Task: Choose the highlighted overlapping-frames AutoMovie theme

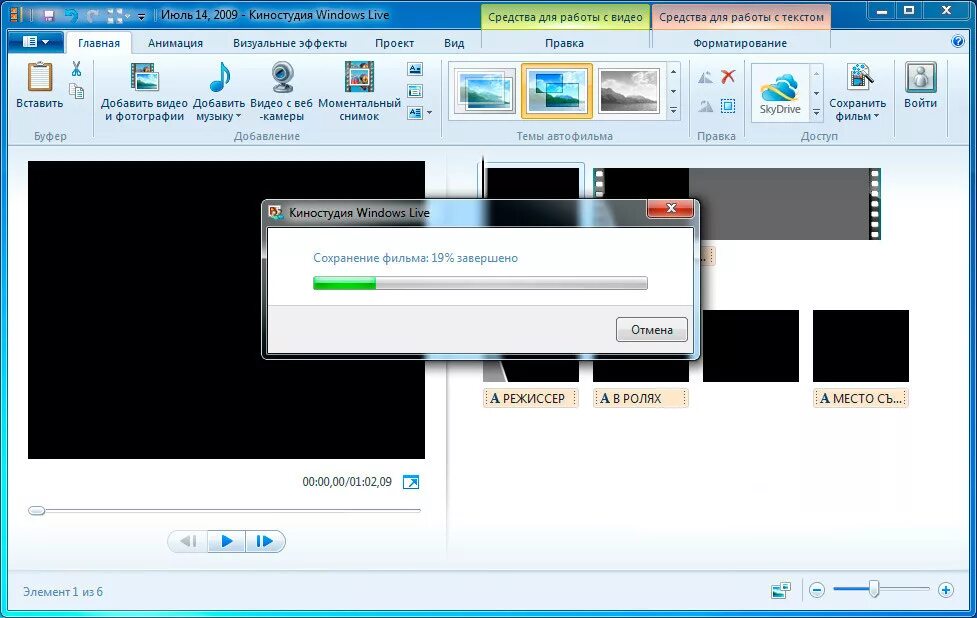Action: (x=556, y=91)
